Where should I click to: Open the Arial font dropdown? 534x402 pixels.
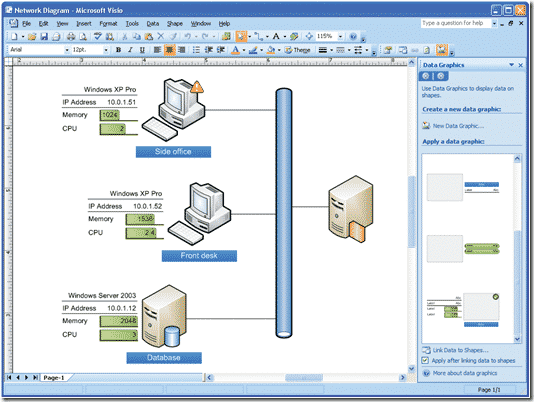(67, 50)
